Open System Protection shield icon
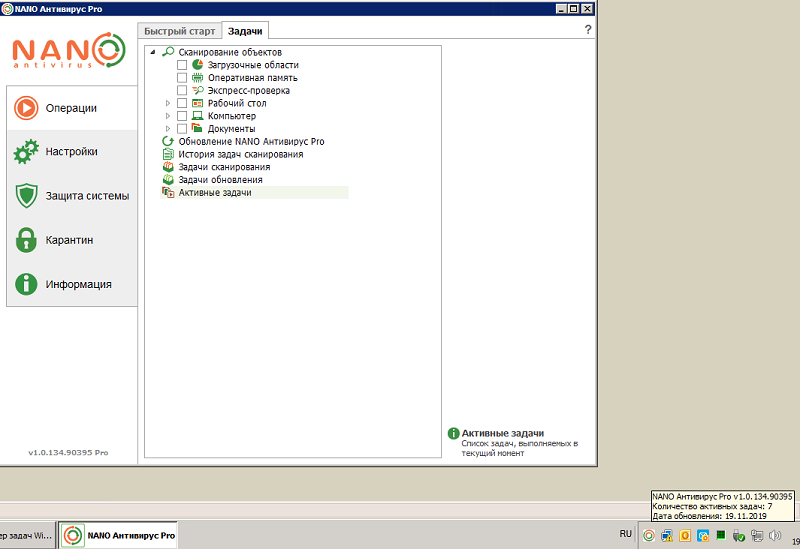The height and width of the screenshot is (549, 800). tap(27, 196)
